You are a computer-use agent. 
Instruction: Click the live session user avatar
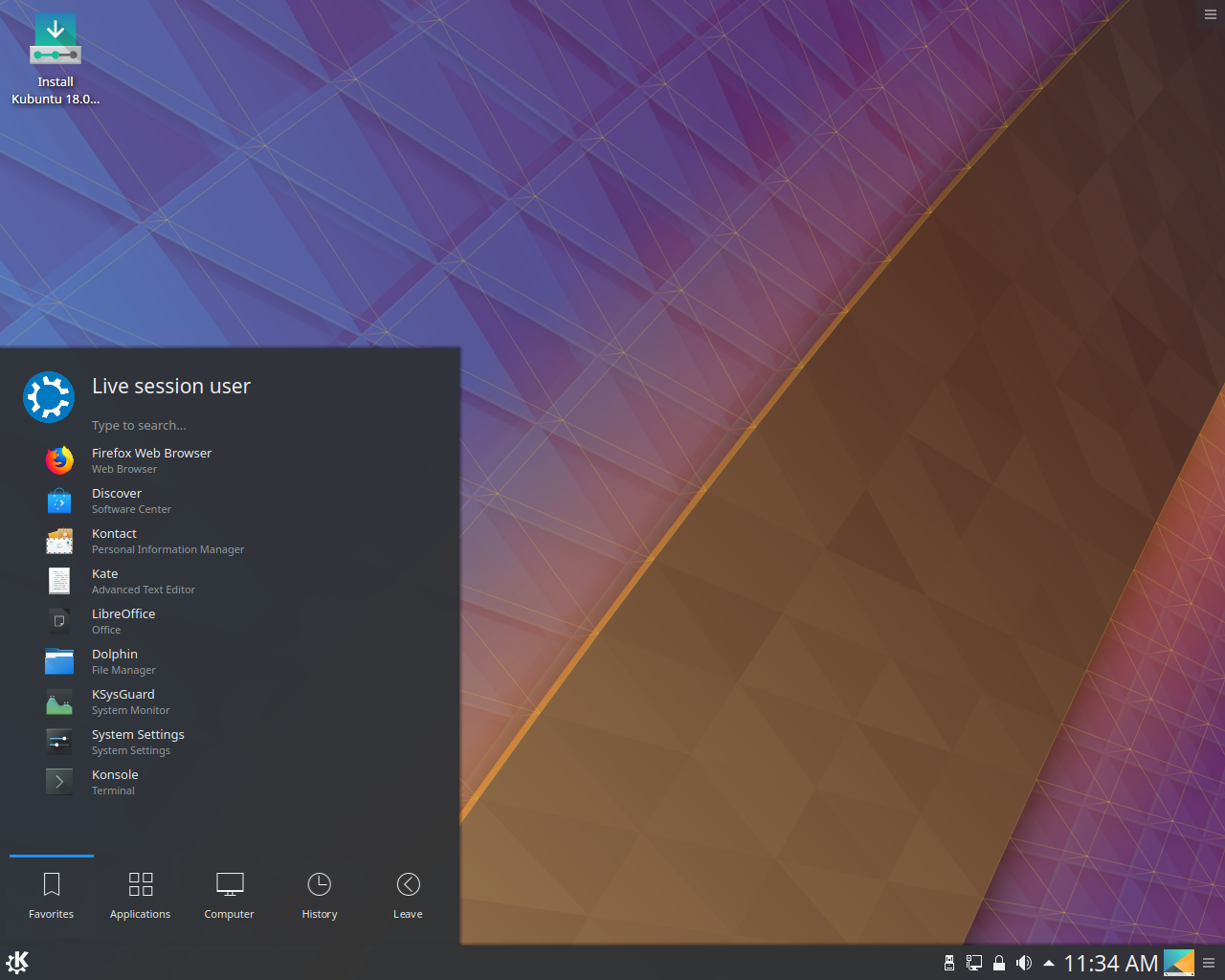coord(49,397)
